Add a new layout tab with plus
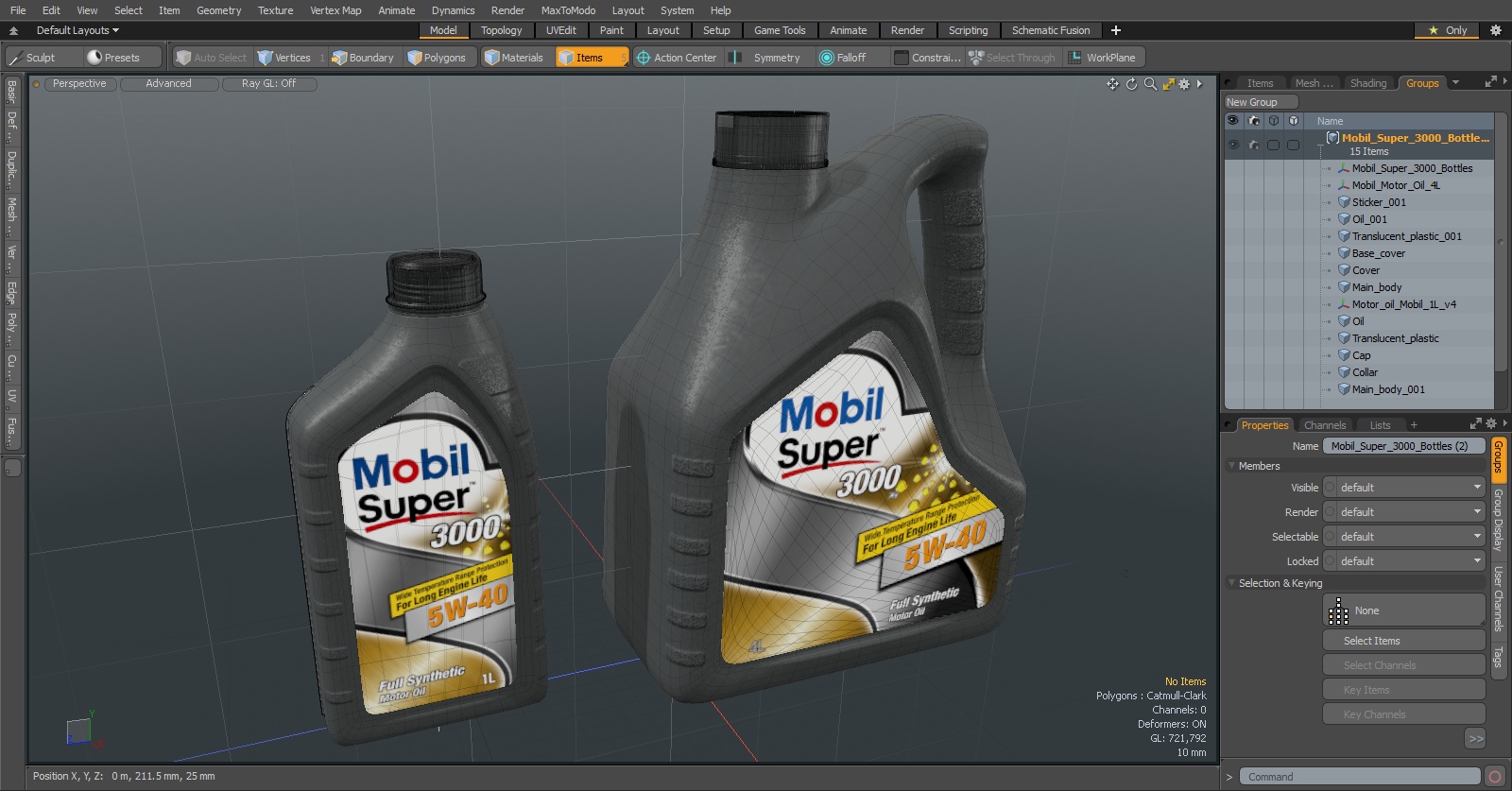This screenshot has width=1512, height=791. click(x=1116, y=30)
